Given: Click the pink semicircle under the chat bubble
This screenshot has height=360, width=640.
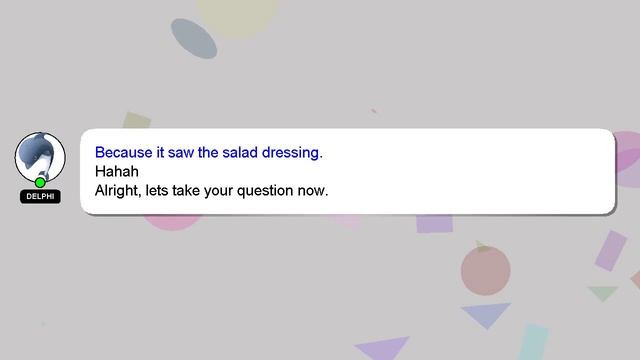Looking at the screenshot, I should point(172,222).
